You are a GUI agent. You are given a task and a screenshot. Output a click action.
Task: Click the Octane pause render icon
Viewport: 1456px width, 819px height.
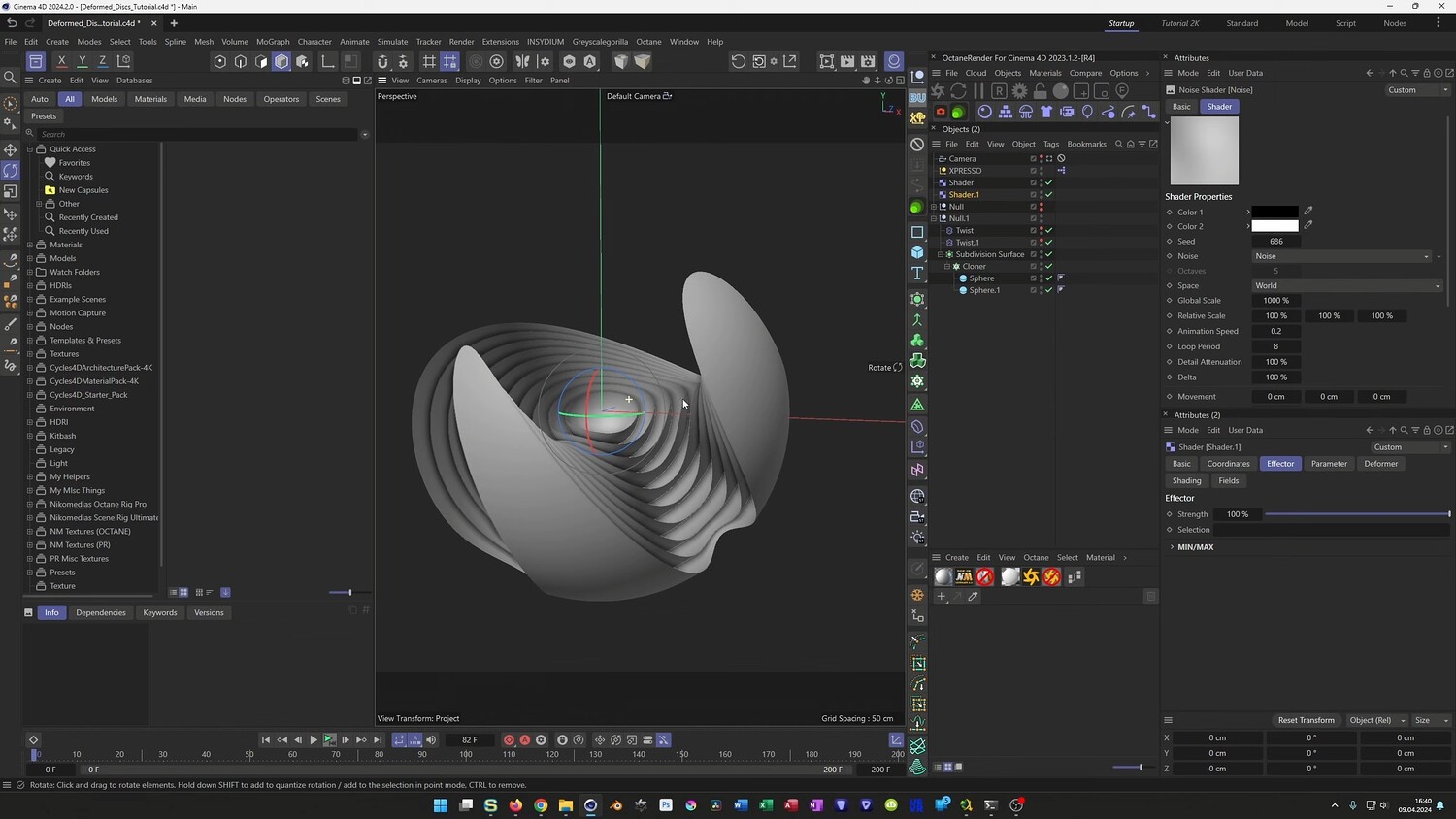978,91
